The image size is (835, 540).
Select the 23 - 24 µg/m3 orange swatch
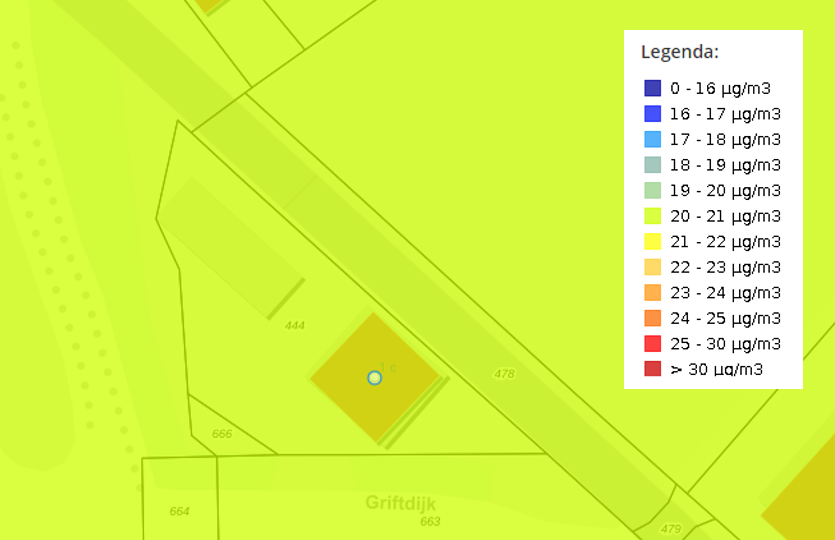(x=652, y=292)
